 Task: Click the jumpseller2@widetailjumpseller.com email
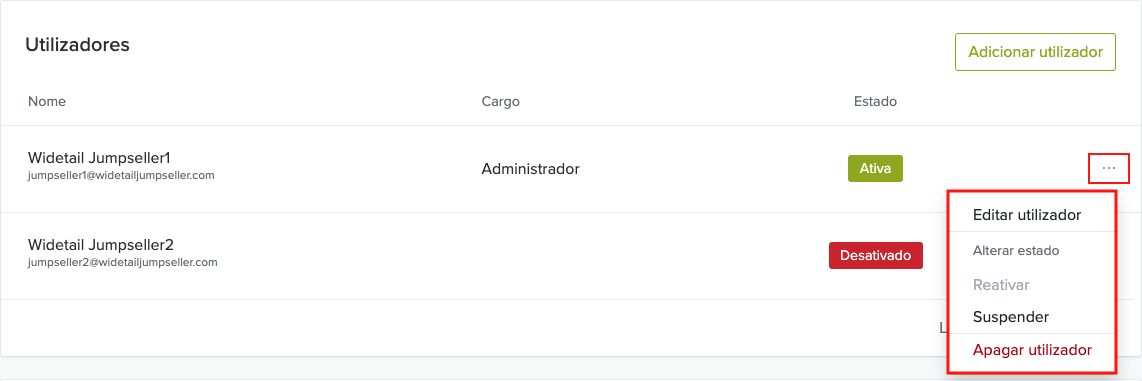click(122, 262)
